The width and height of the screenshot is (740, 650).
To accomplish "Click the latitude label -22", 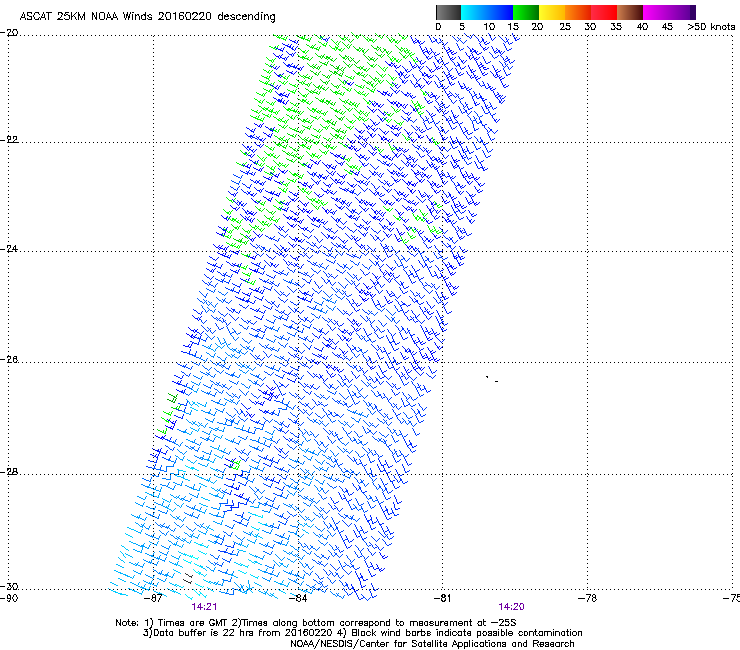I will [9, 140].
